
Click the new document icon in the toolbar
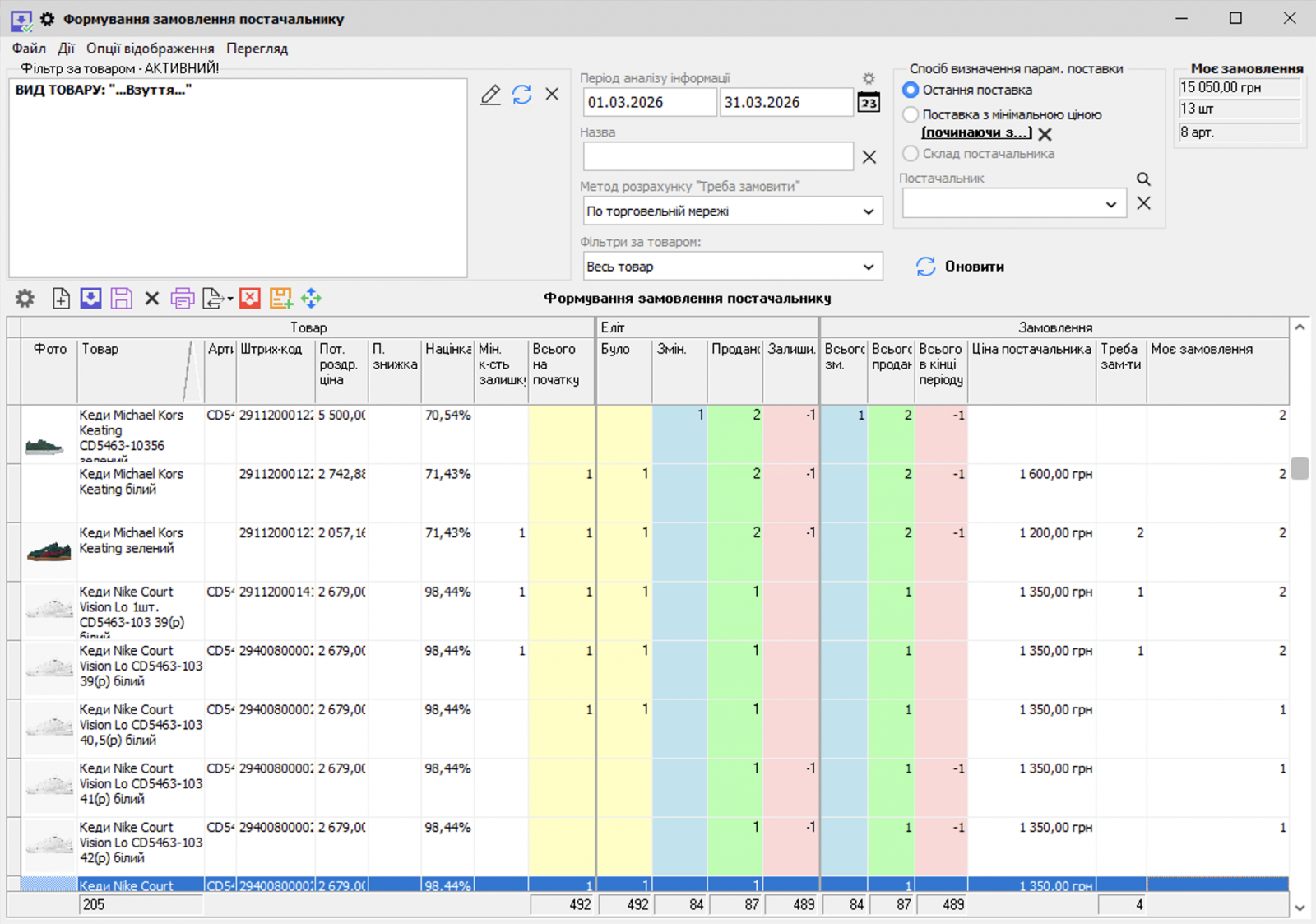[x=61, y=299]
